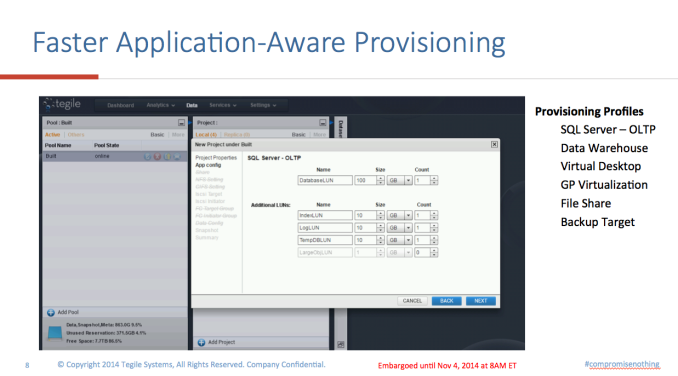Viewport: 678px width, 376px height.
Task: Increment the DatabaseLUN size stepper
Action: (x=381, y=178)
